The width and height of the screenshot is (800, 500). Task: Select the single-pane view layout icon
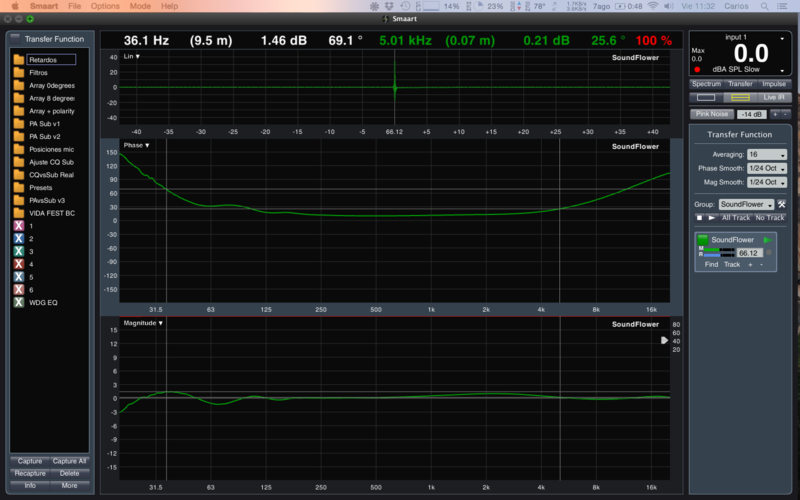tap(706, 97)
